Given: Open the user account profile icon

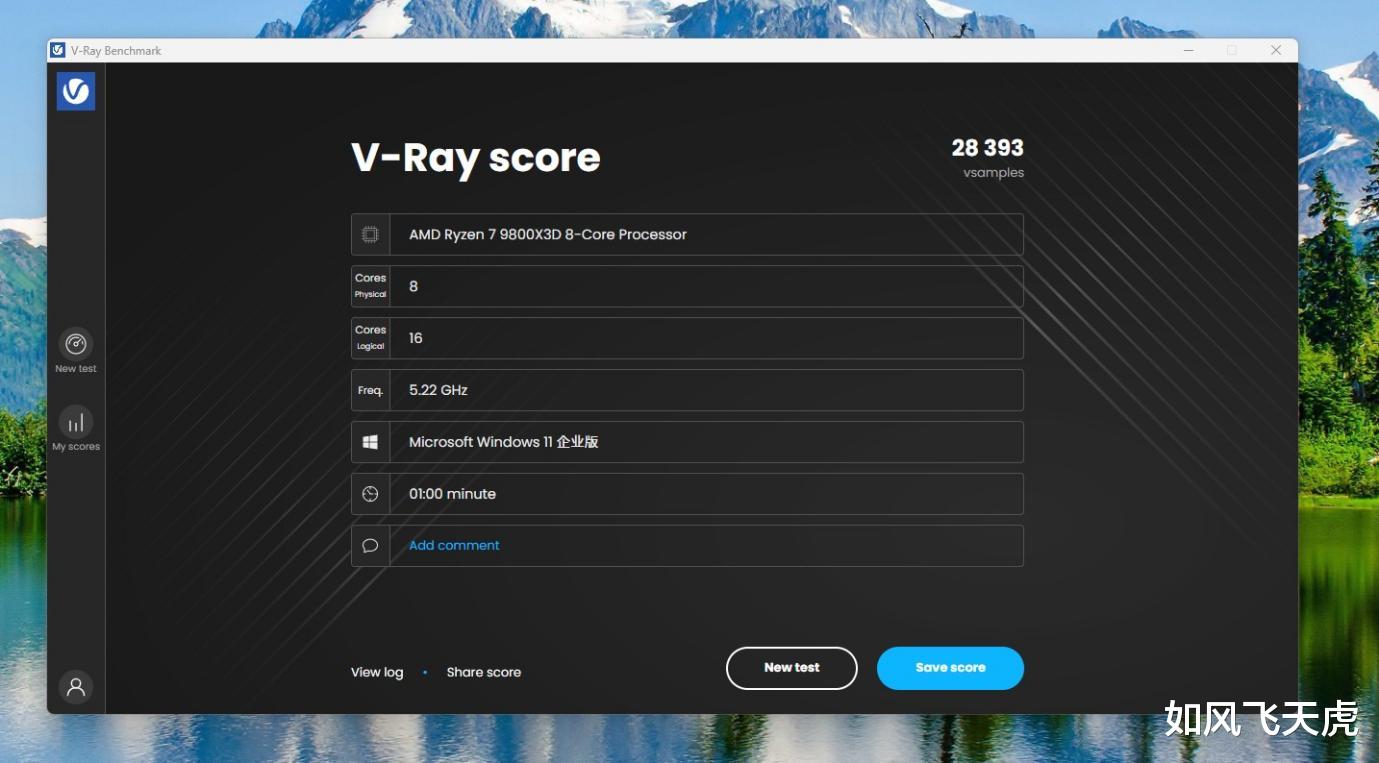Looking at the screenshot, I should tap(76, 687).
